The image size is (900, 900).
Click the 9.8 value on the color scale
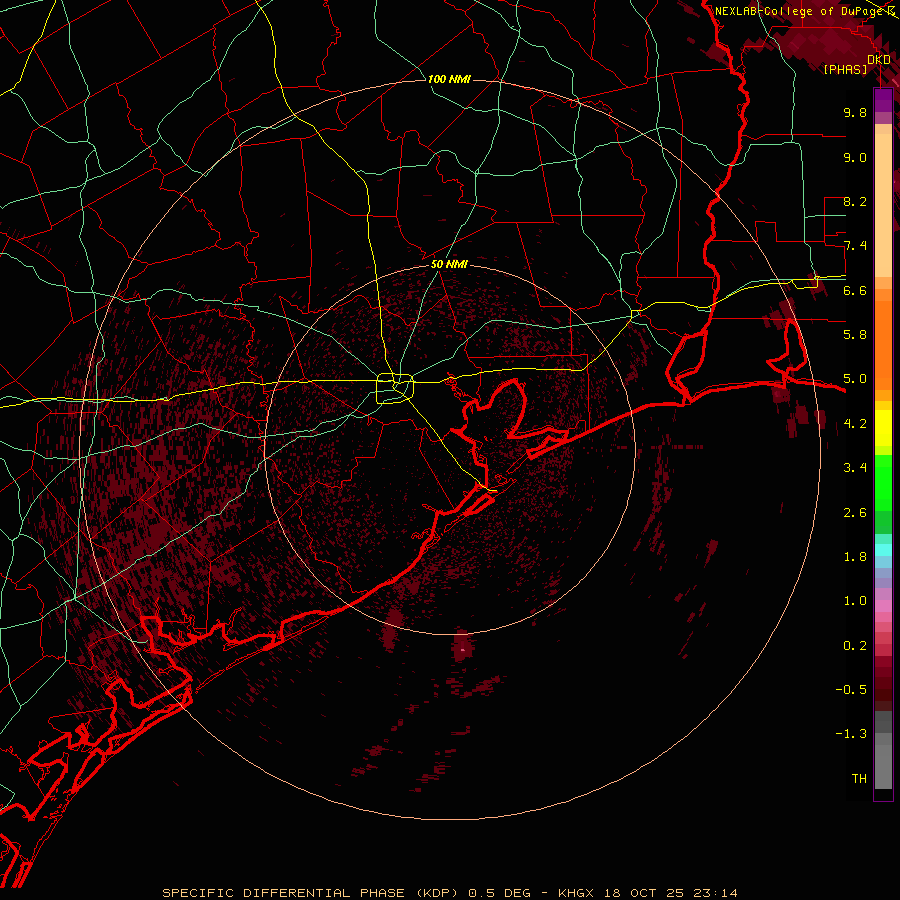pos(855,112)
